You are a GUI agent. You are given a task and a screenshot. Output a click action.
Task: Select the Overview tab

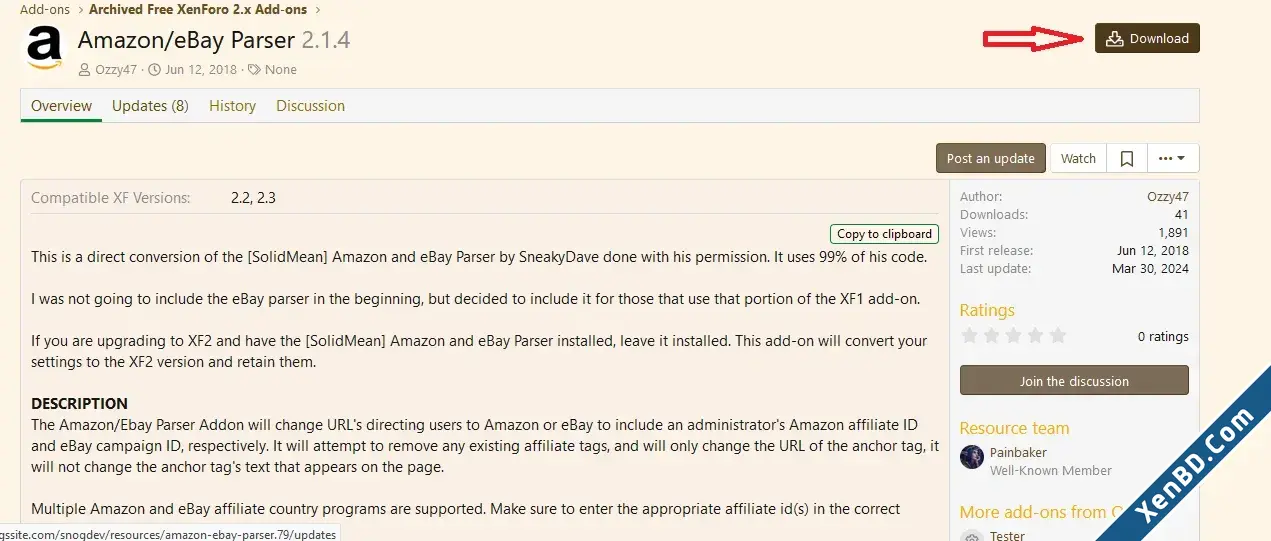click(61, 106)
